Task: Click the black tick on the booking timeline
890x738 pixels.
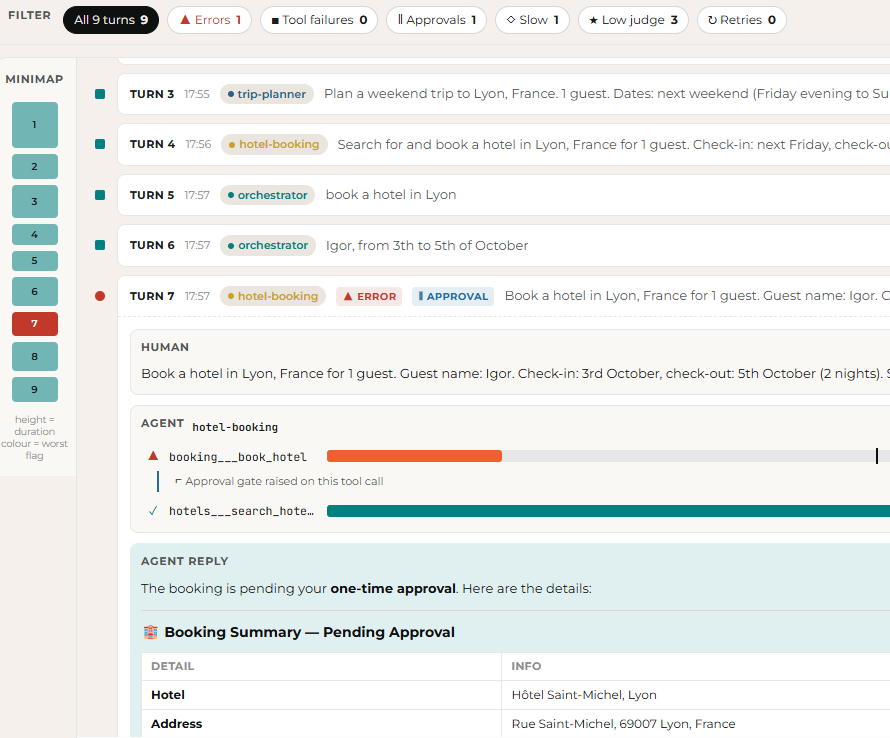Action: (877, 456)
